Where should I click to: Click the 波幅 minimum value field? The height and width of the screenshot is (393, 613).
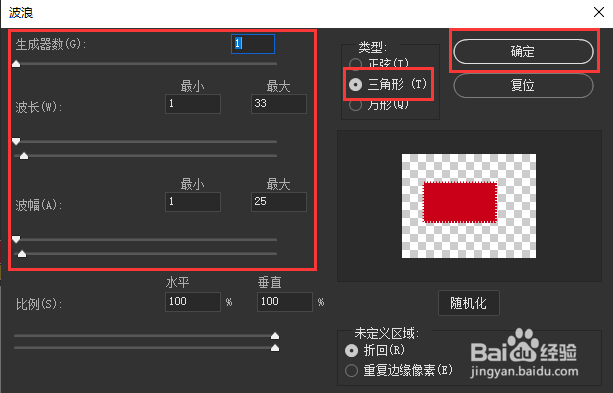(193, 202)
